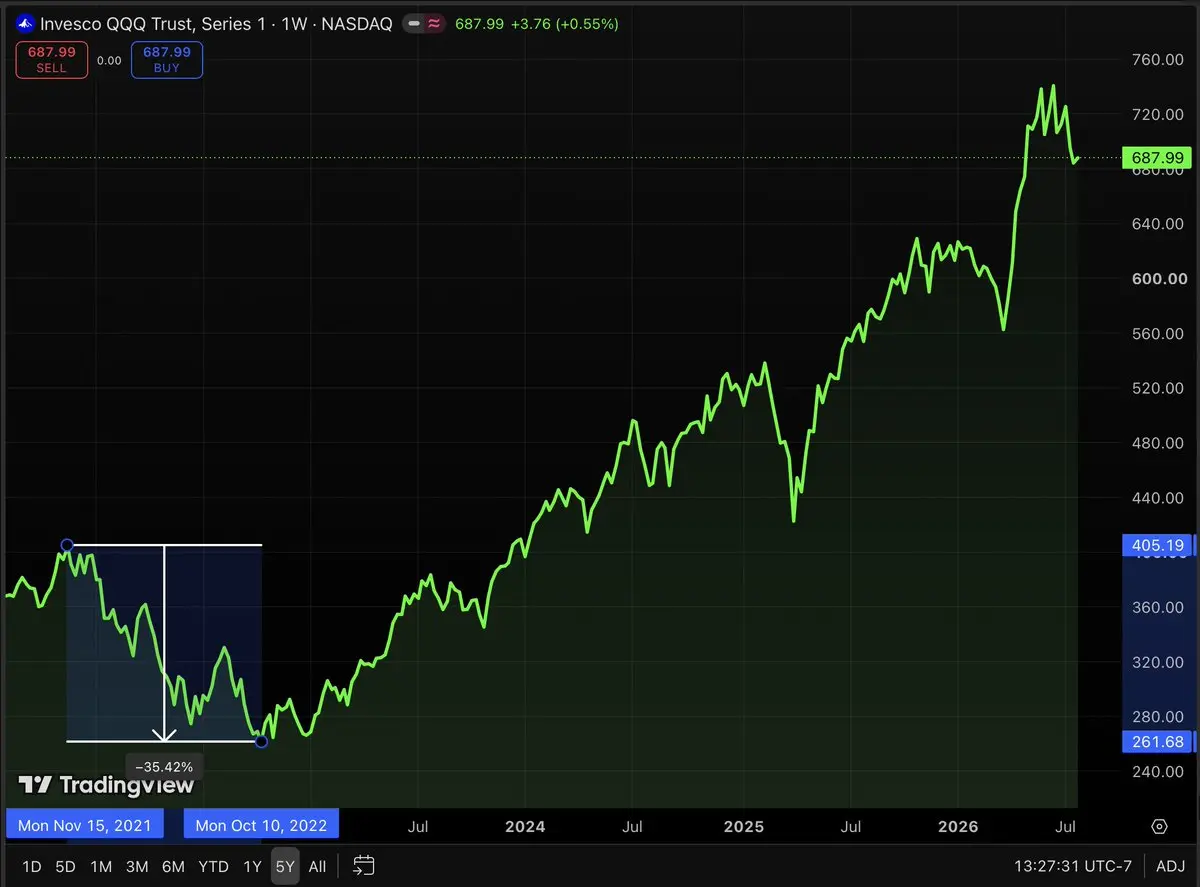The height and width of the screenshot is (887, 1200).
Task: Click the 440.00 price scale label
Action: tap(1160, 497)
